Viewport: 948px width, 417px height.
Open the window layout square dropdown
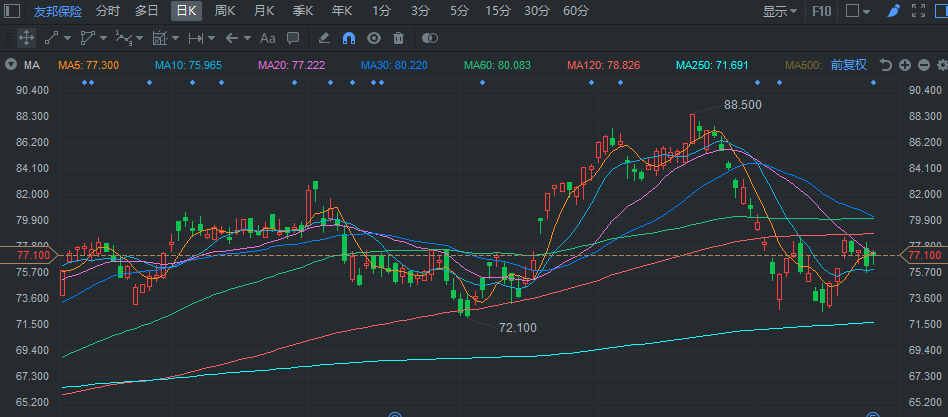coord(858,11)
